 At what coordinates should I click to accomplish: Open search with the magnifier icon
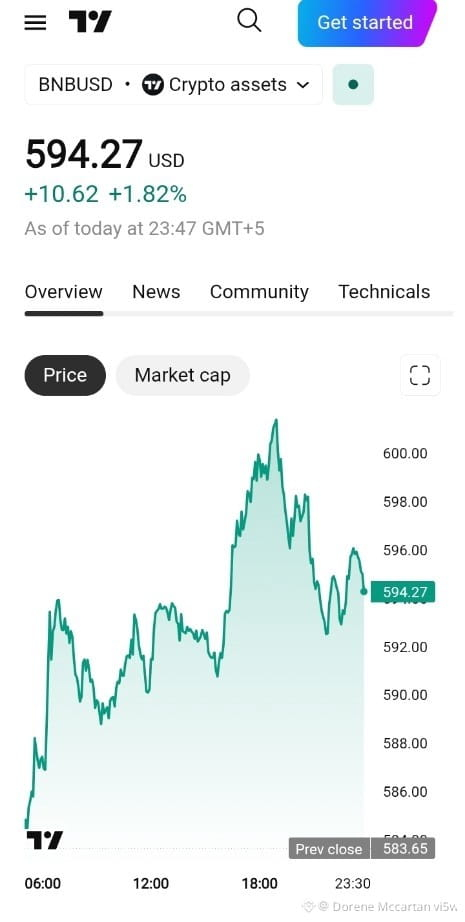coord(249,21)
